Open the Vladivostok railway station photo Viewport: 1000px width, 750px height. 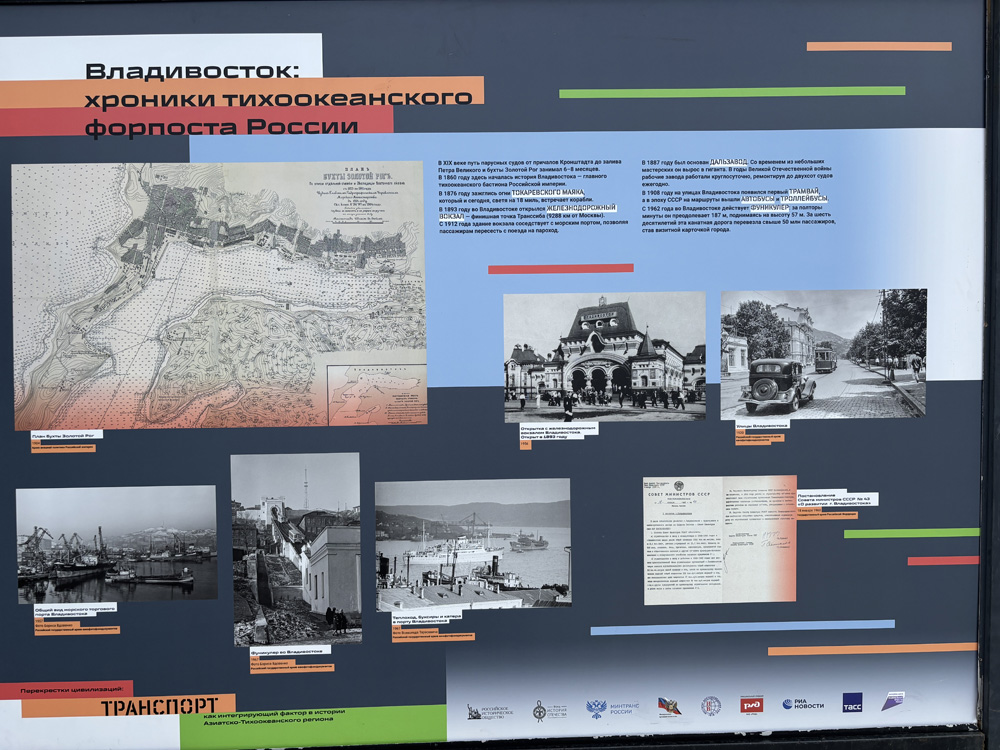pyautogui.click(x=605, y=357)
